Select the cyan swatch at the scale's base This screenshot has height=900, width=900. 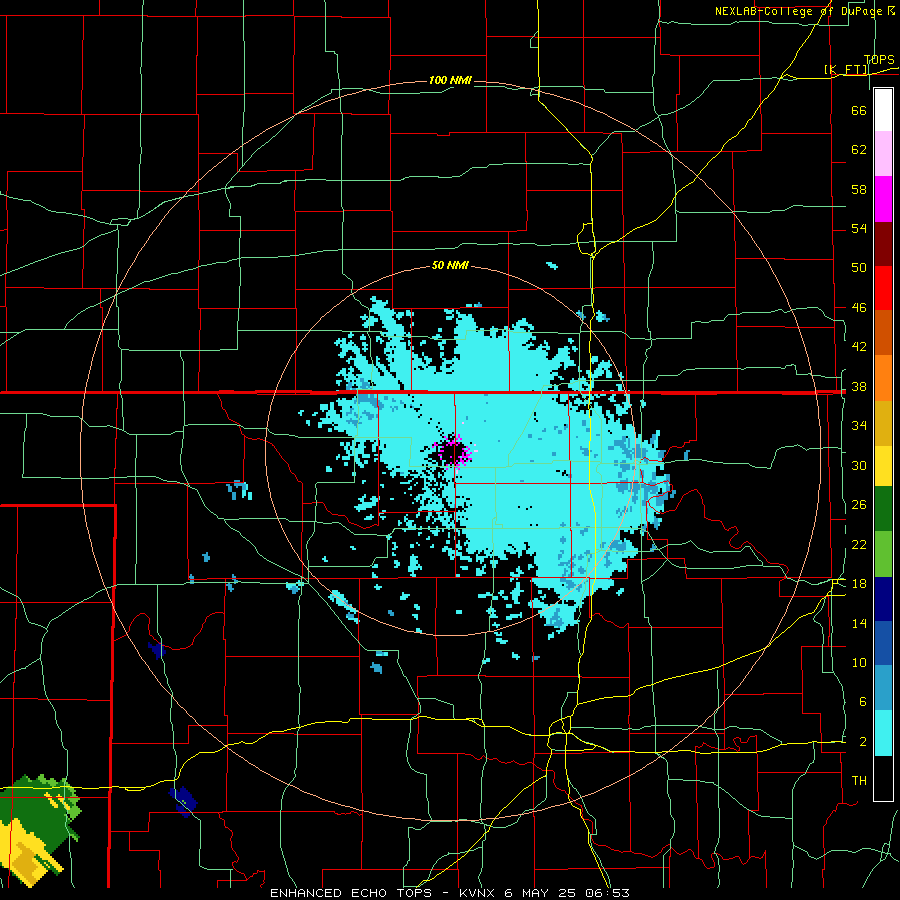(x=883, y=733)
